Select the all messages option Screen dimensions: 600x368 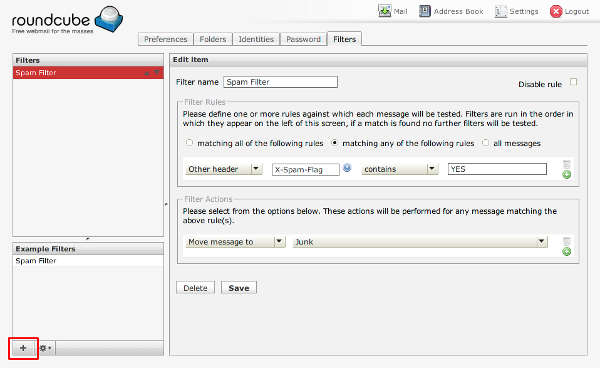coord(486,143)
